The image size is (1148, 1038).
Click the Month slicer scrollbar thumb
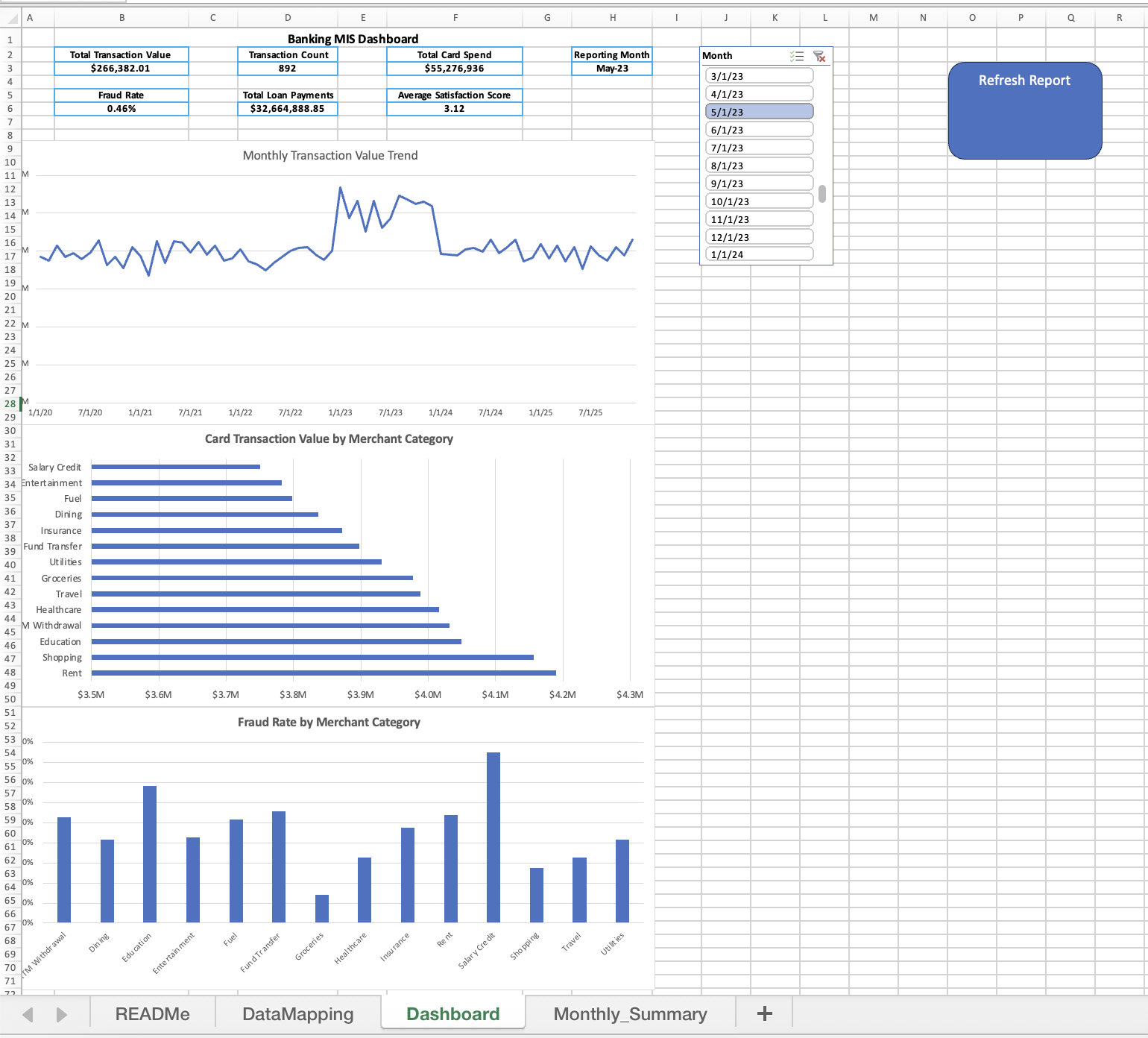822,194
